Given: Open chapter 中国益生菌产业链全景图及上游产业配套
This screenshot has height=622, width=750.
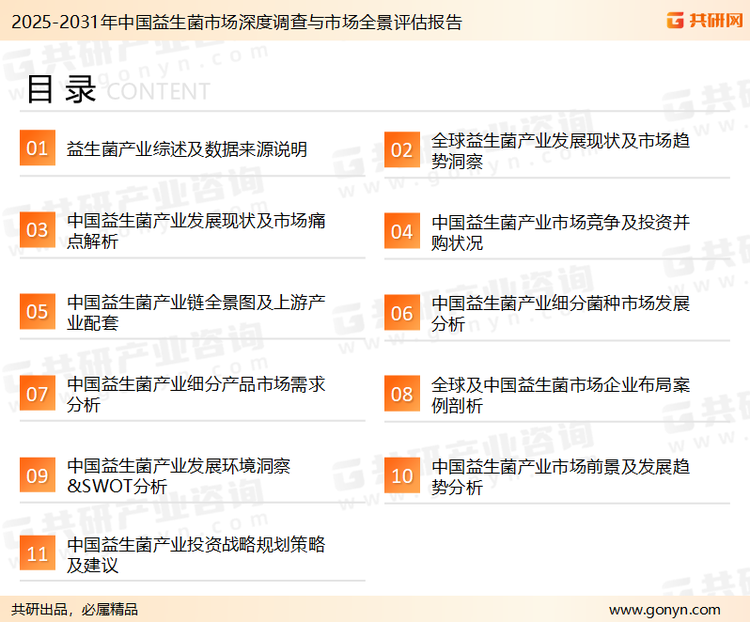Looking at the screenshot, I should [196, 312].
